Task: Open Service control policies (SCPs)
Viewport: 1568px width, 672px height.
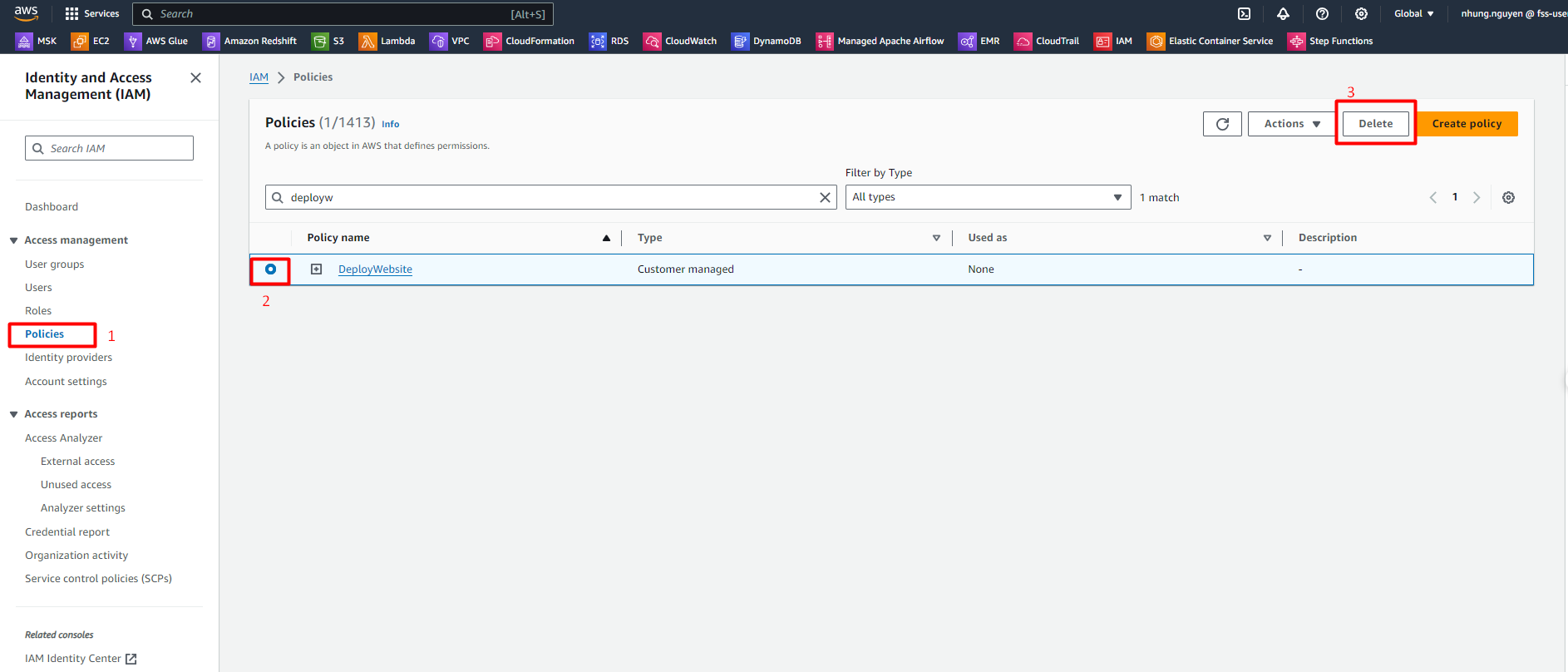Action: click(99, 579)
